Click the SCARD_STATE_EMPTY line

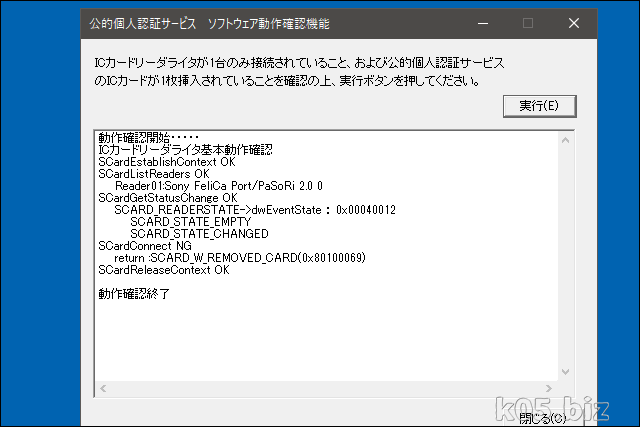point(191,222)
